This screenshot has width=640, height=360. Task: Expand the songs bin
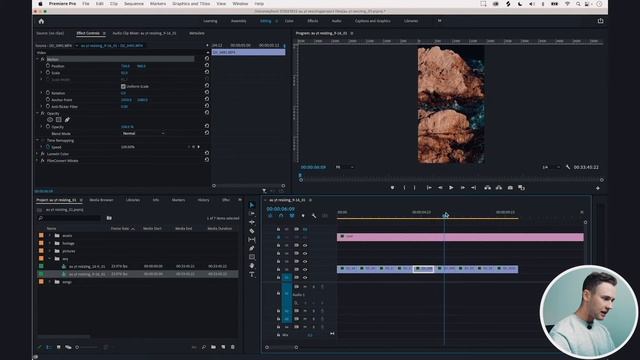(50, 282)
